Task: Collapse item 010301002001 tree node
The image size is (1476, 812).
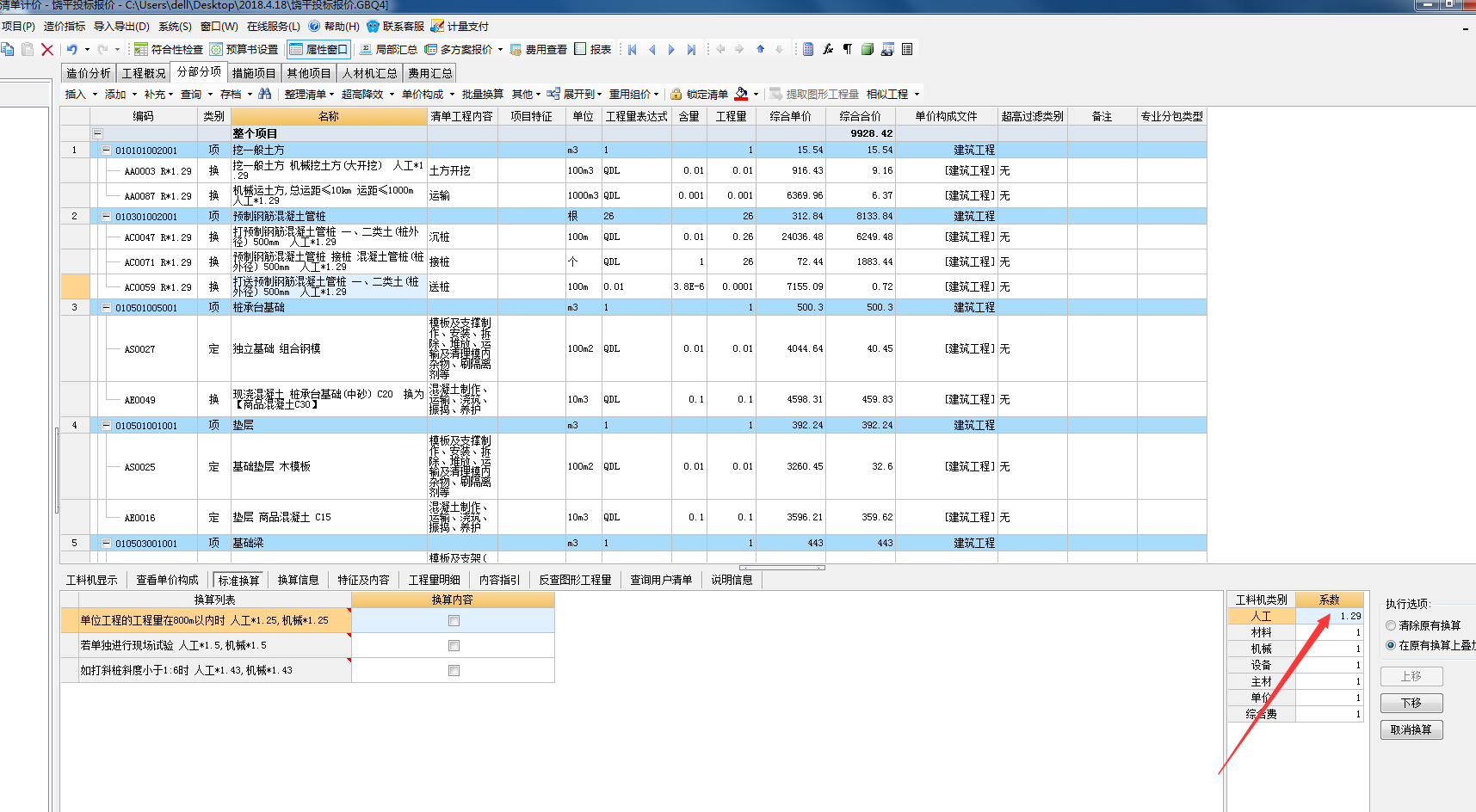Action: click(x=106, y=216)
